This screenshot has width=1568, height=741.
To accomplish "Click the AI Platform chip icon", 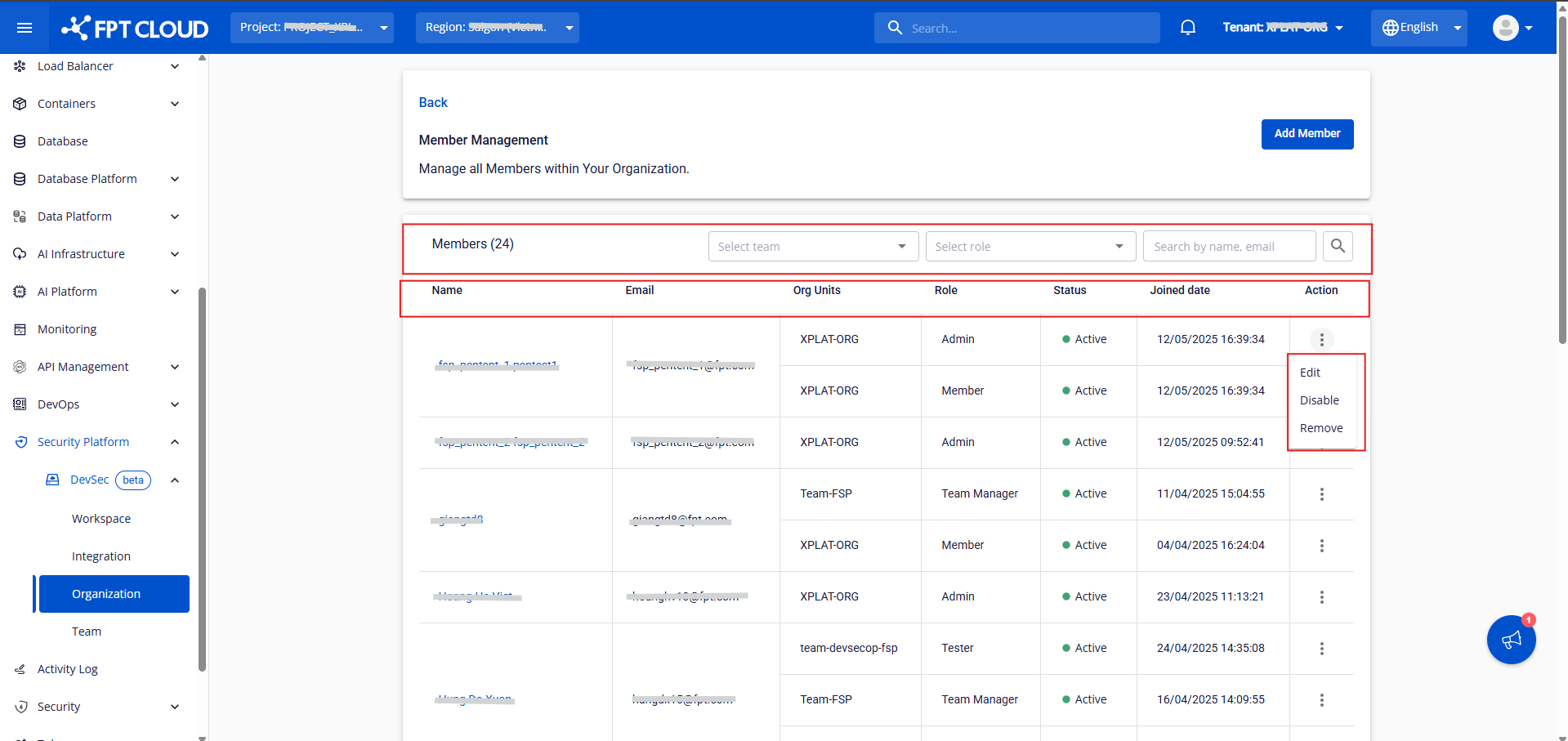I will (x=20, y=292).
